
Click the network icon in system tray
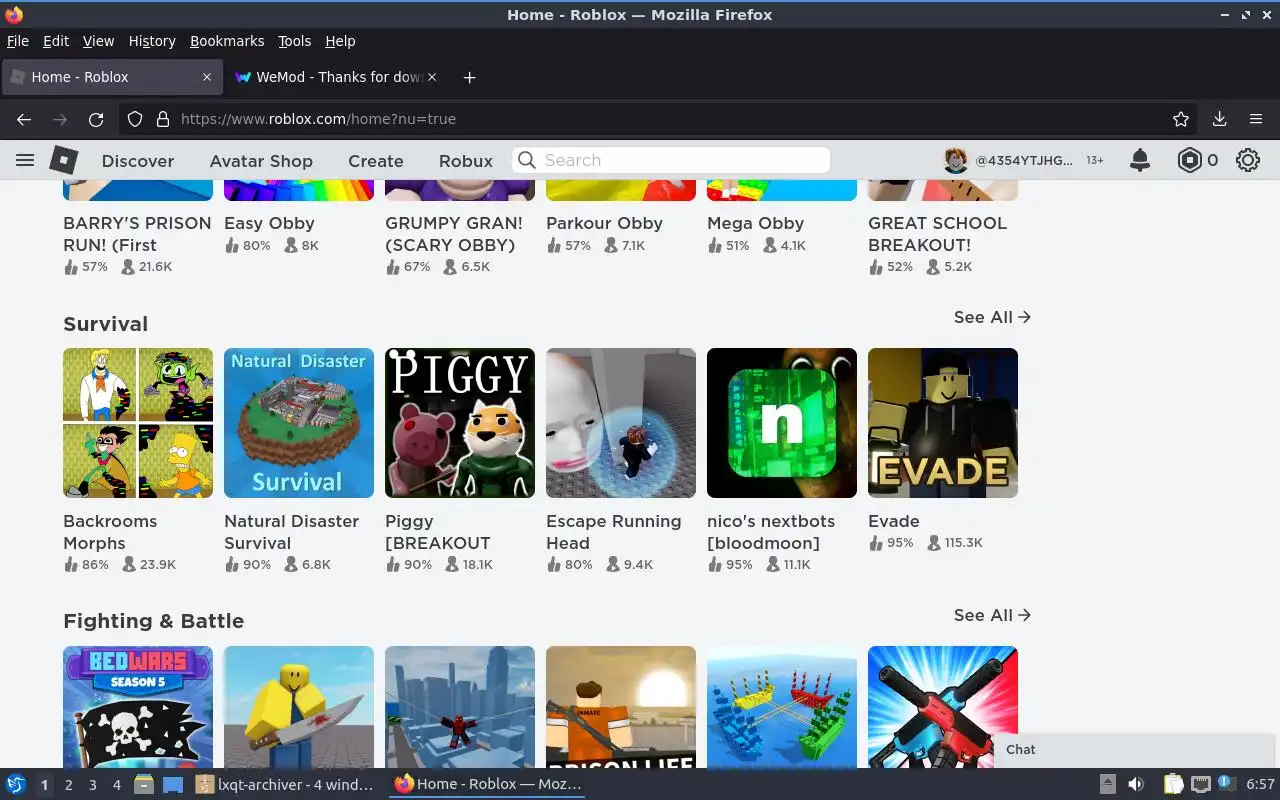1200,784
